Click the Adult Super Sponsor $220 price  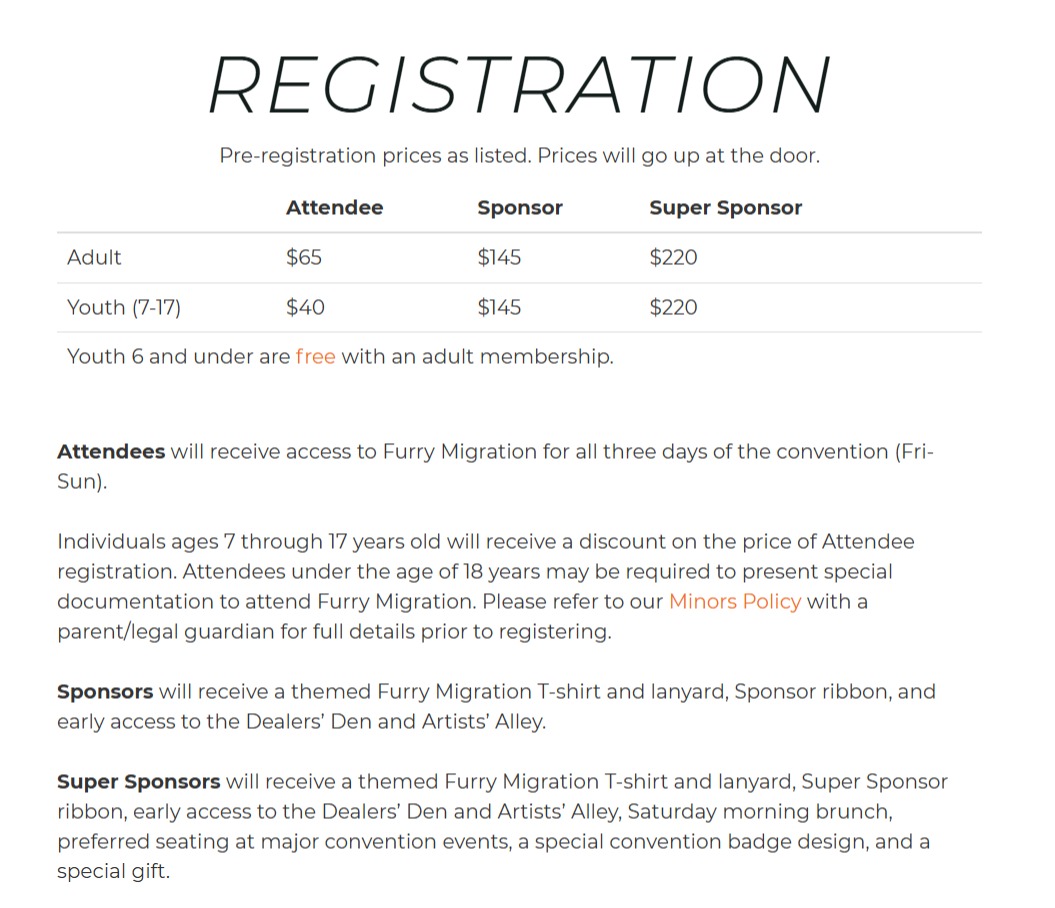(673, 257)
